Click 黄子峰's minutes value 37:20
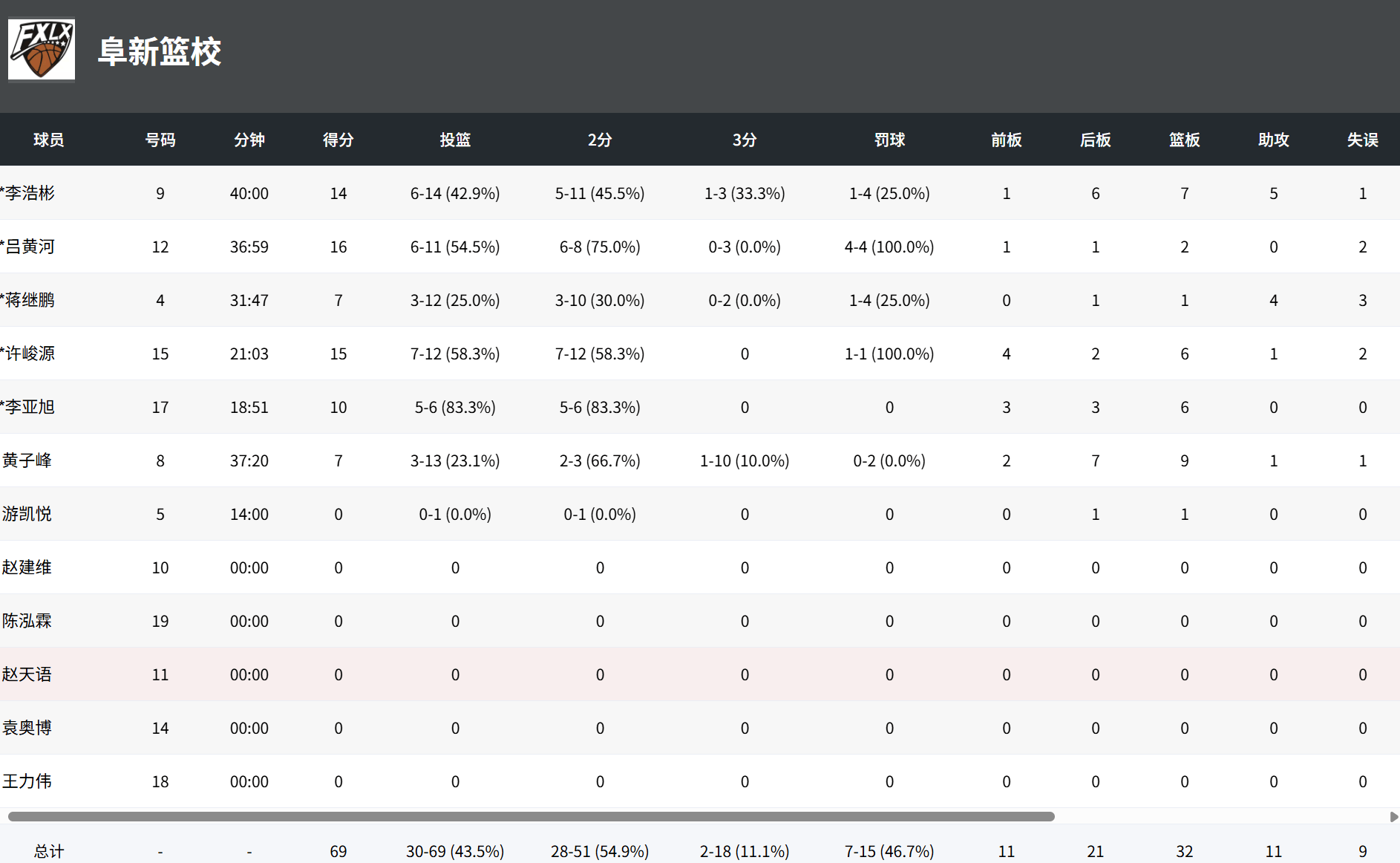Screen dimensions: 1400x863 (249, 461)
